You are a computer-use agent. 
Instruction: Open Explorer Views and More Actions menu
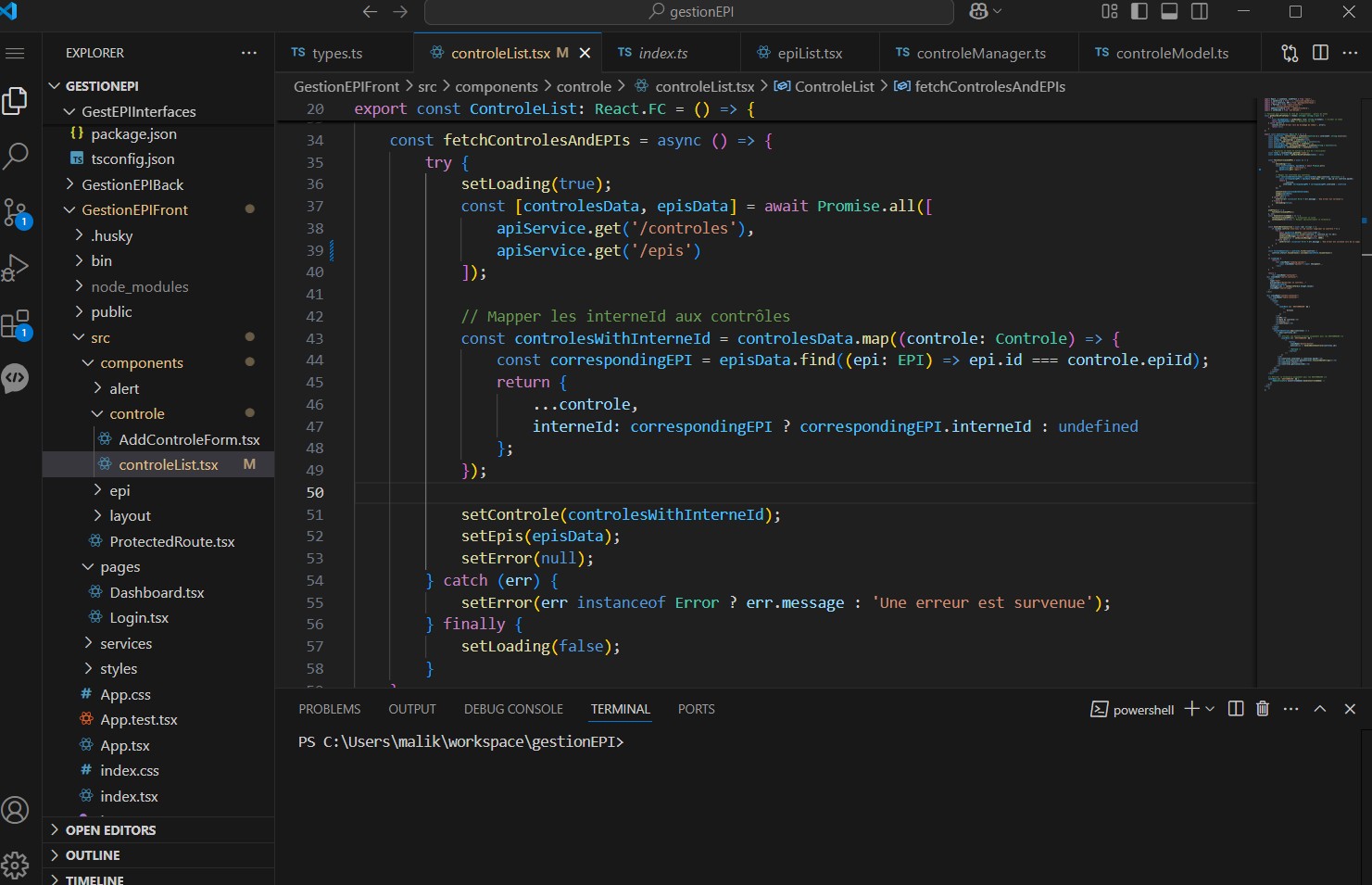click(x=249, y=53)
